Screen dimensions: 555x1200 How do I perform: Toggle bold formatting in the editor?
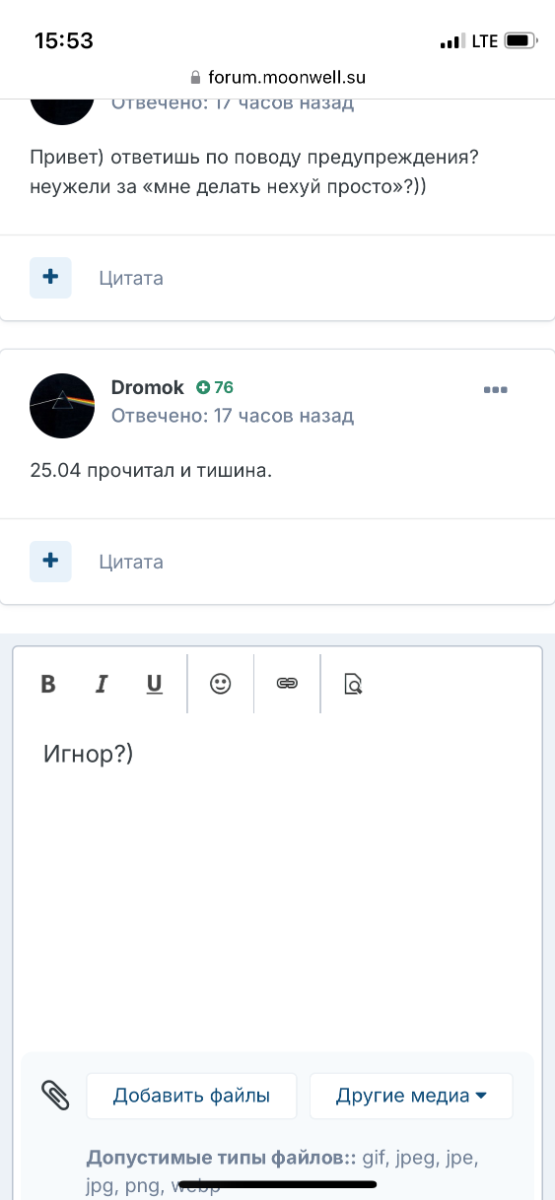48,684
